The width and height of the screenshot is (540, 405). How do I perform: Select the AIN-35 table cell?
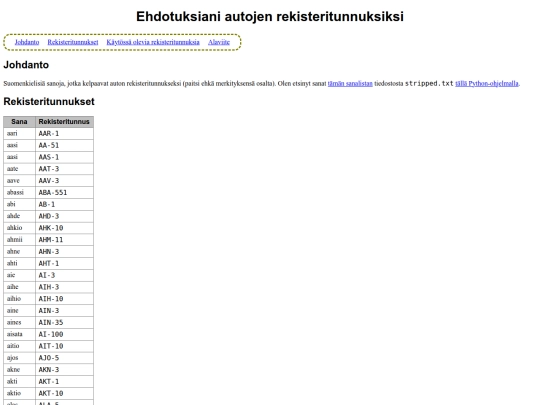coord(64,322)
